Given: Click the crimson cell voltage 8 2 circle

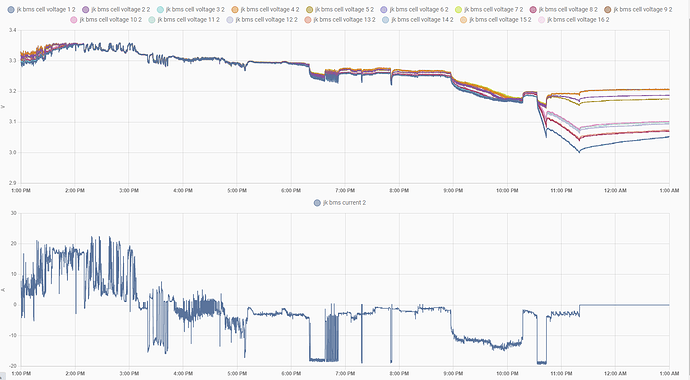Looking at the screenshot, I should pos(533,9).
